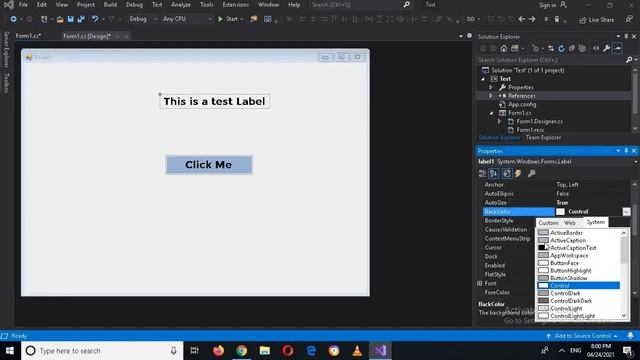
Task: Click the Solution Explorer Home icon
Action: click(504, 49)
